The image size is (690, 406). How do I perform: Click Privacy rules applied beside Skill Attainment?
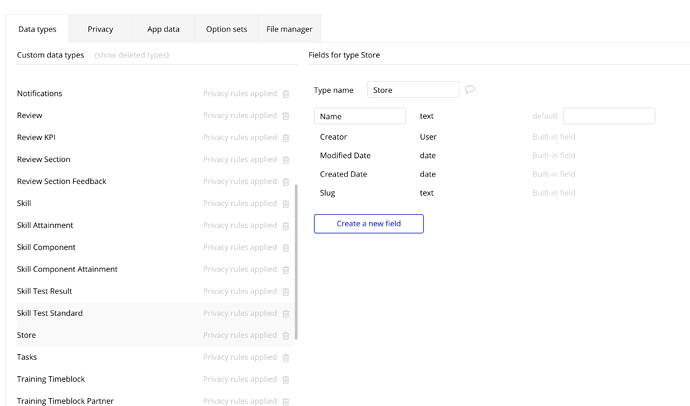click(x=240, y=225)
